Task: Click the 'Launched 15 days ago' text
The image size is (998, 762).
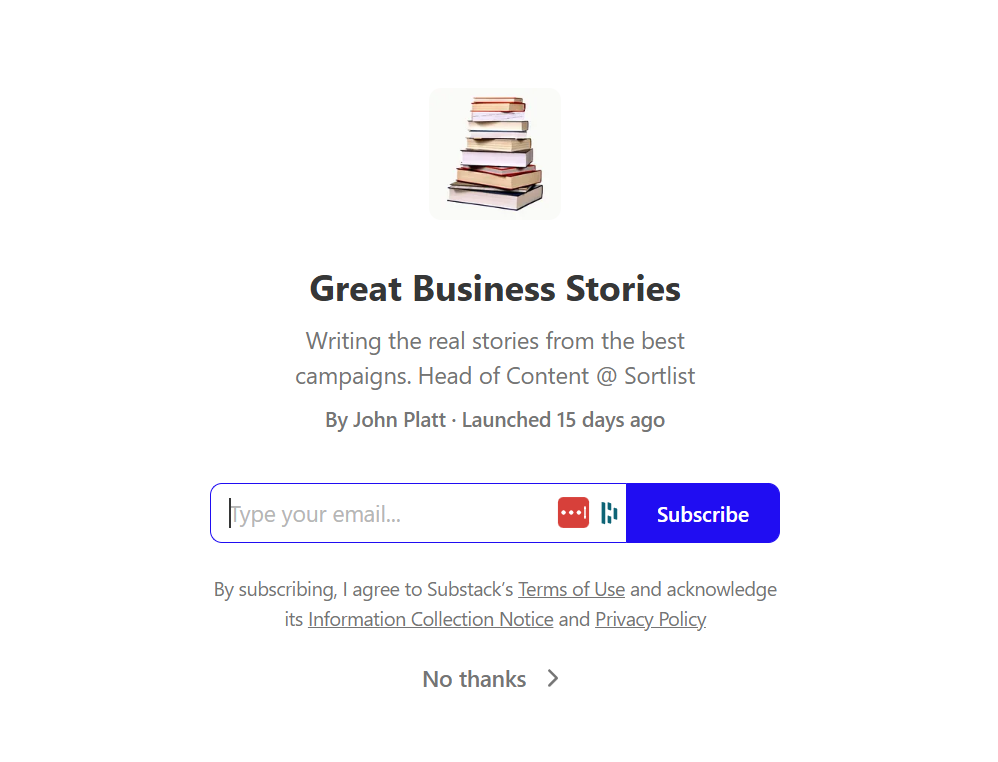Action: pos(563,420)
